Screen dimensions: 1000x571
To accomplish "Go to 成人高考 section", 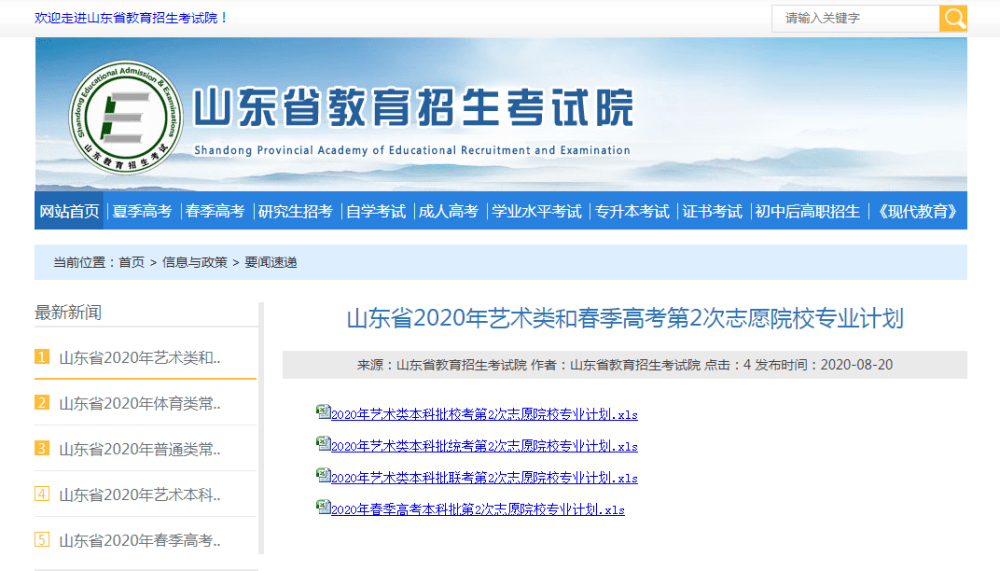I will (x=448, y=211).
